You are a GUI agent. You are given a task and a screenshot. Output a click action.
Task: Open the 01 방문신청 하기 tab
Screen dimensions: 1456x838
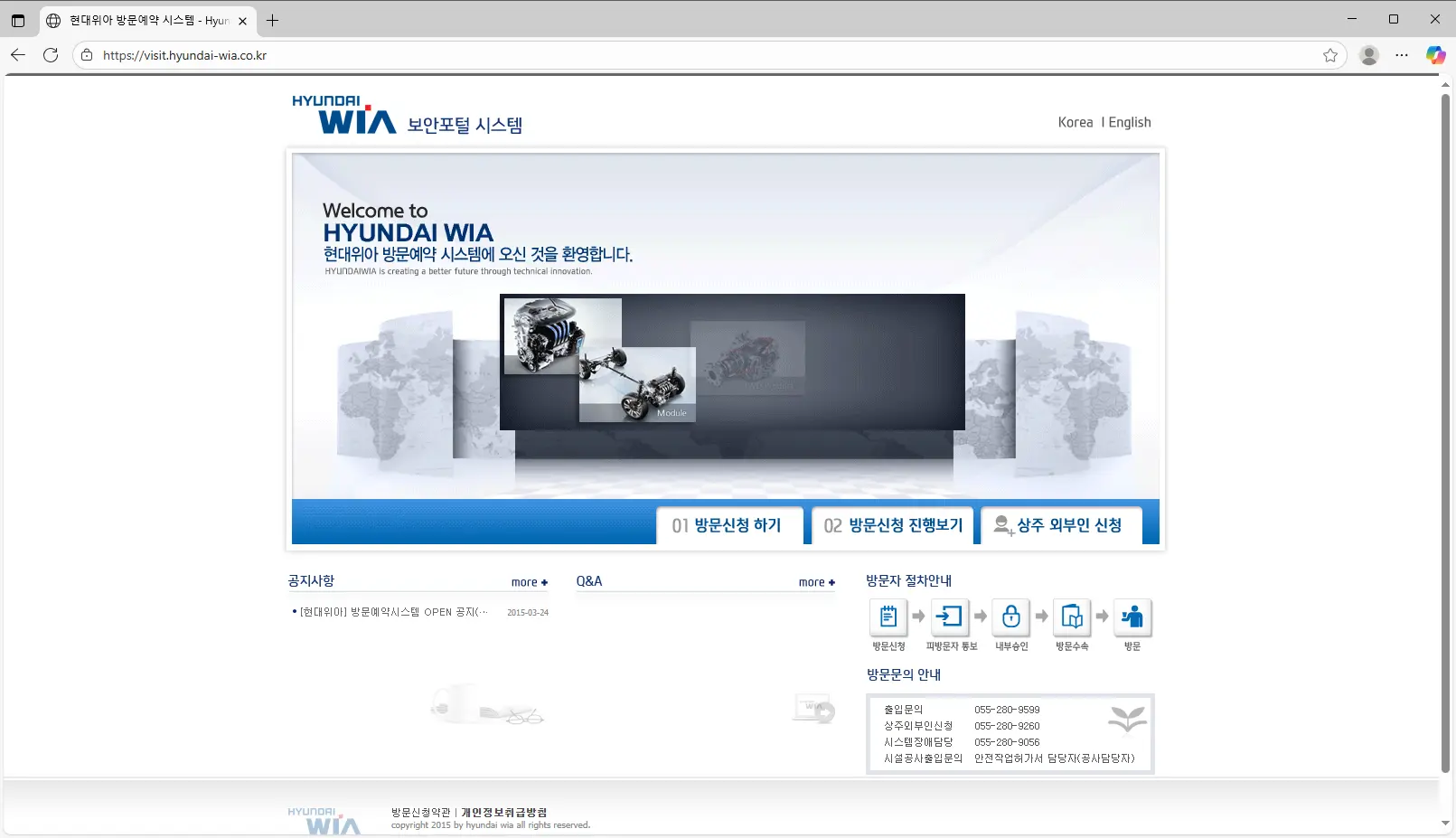click(728, 525)
